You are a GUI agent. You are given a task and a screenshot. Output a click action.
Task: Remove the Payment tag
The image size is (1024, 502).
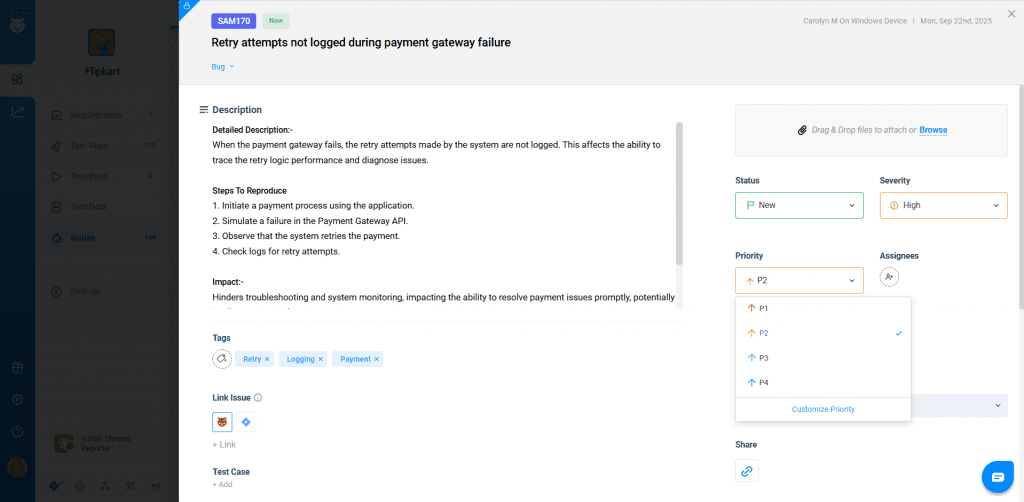tap(376, 358)
